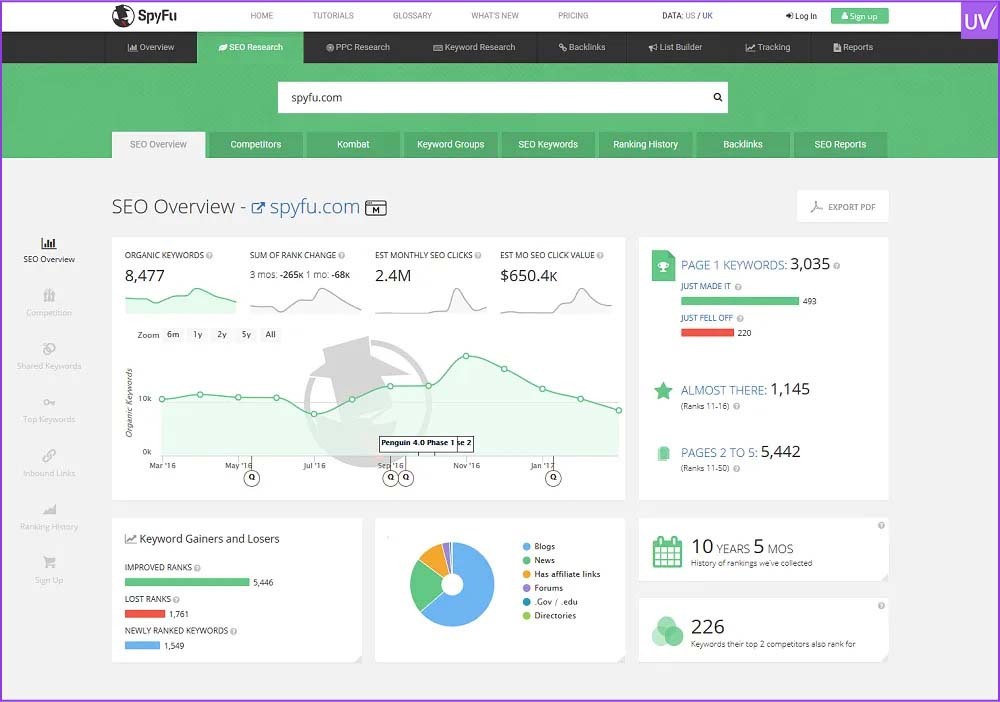Click help icon beside Just Fell Off

pyautogui.click(x=740, y=318)
